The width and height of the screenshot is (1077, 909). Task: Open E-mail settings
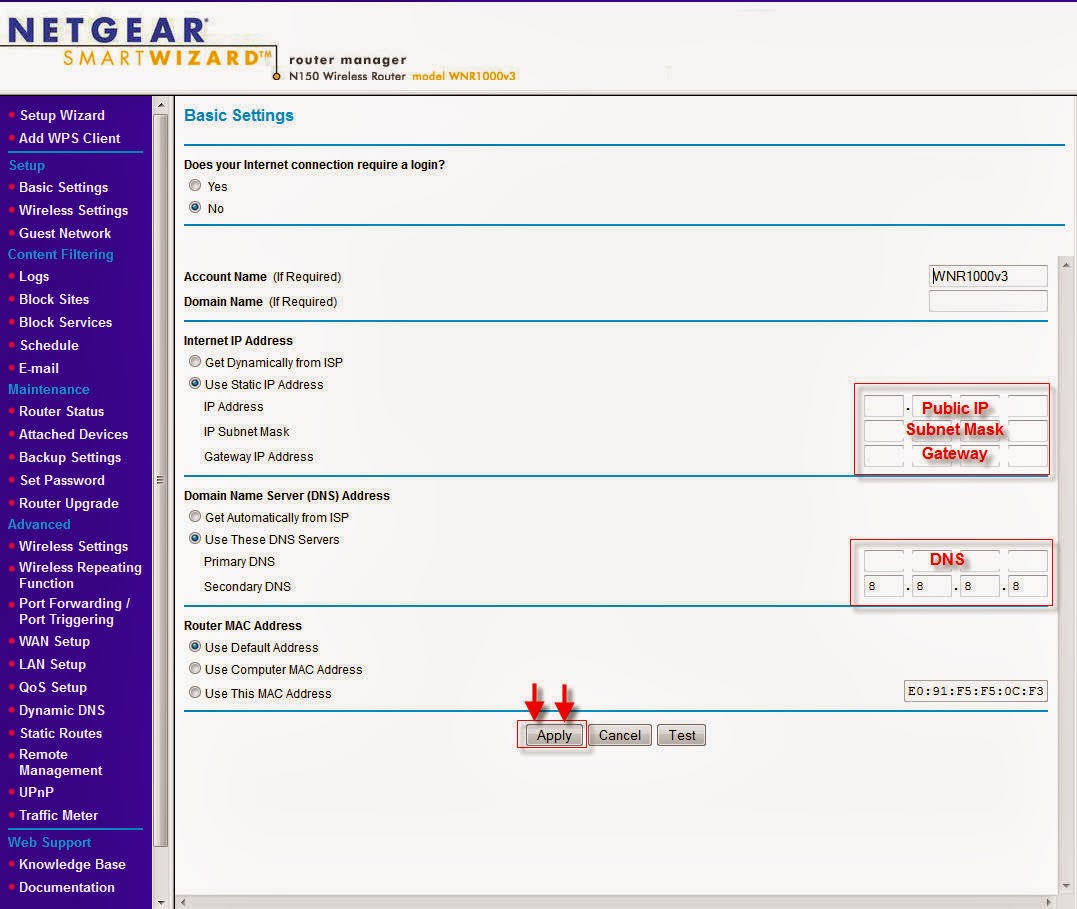(x=38, y=368)
